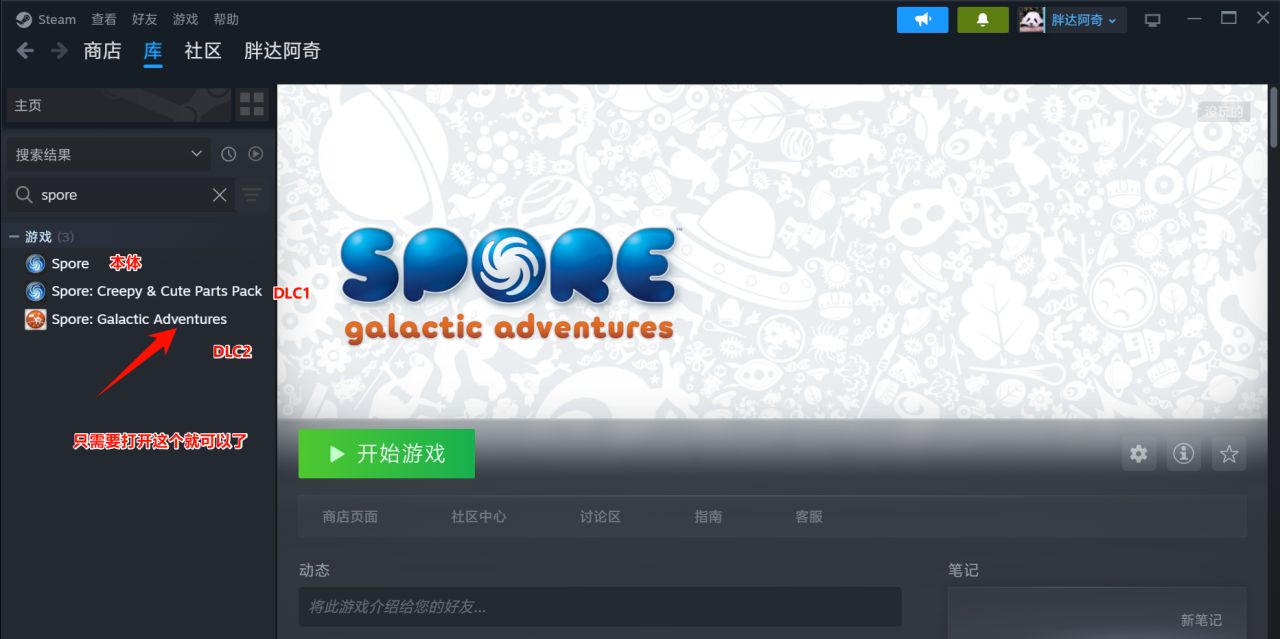Viewport: 1280px width, 639px height.
Task: Switch library to grid view icon
Action: [x=252, y=105]
